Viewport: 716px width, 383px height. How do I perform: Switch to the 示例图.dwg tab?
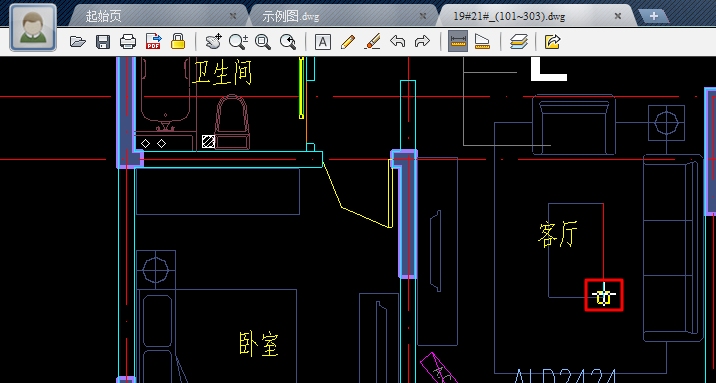(290, 16)
